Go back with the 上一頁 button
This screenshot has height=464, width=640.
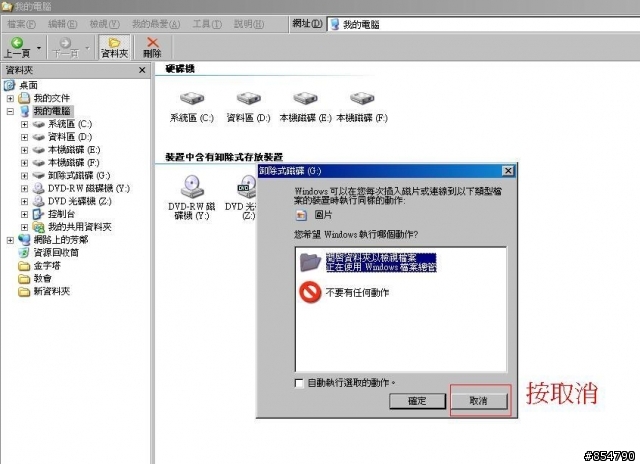17,47
